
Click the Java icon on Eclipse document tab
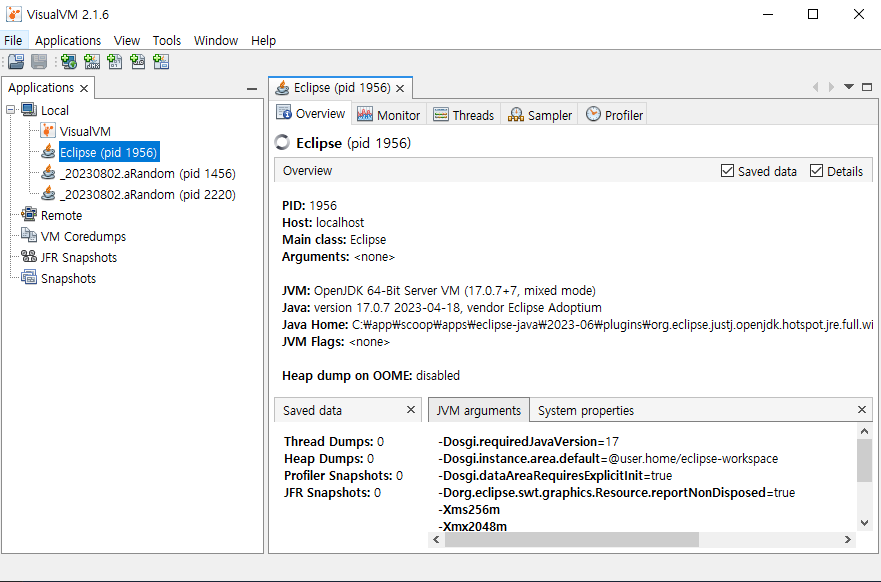[x=283, y=88]
